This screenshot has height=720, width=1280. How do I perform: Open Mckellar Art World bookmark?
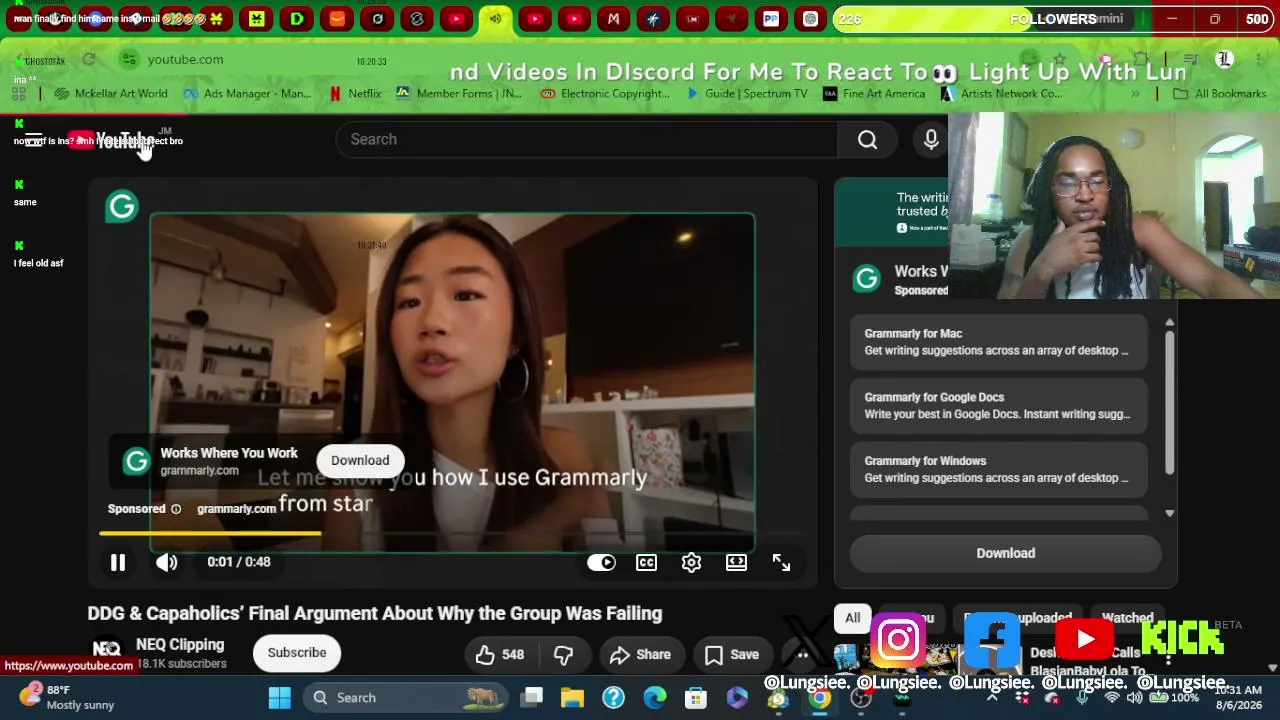coord(112,93)
